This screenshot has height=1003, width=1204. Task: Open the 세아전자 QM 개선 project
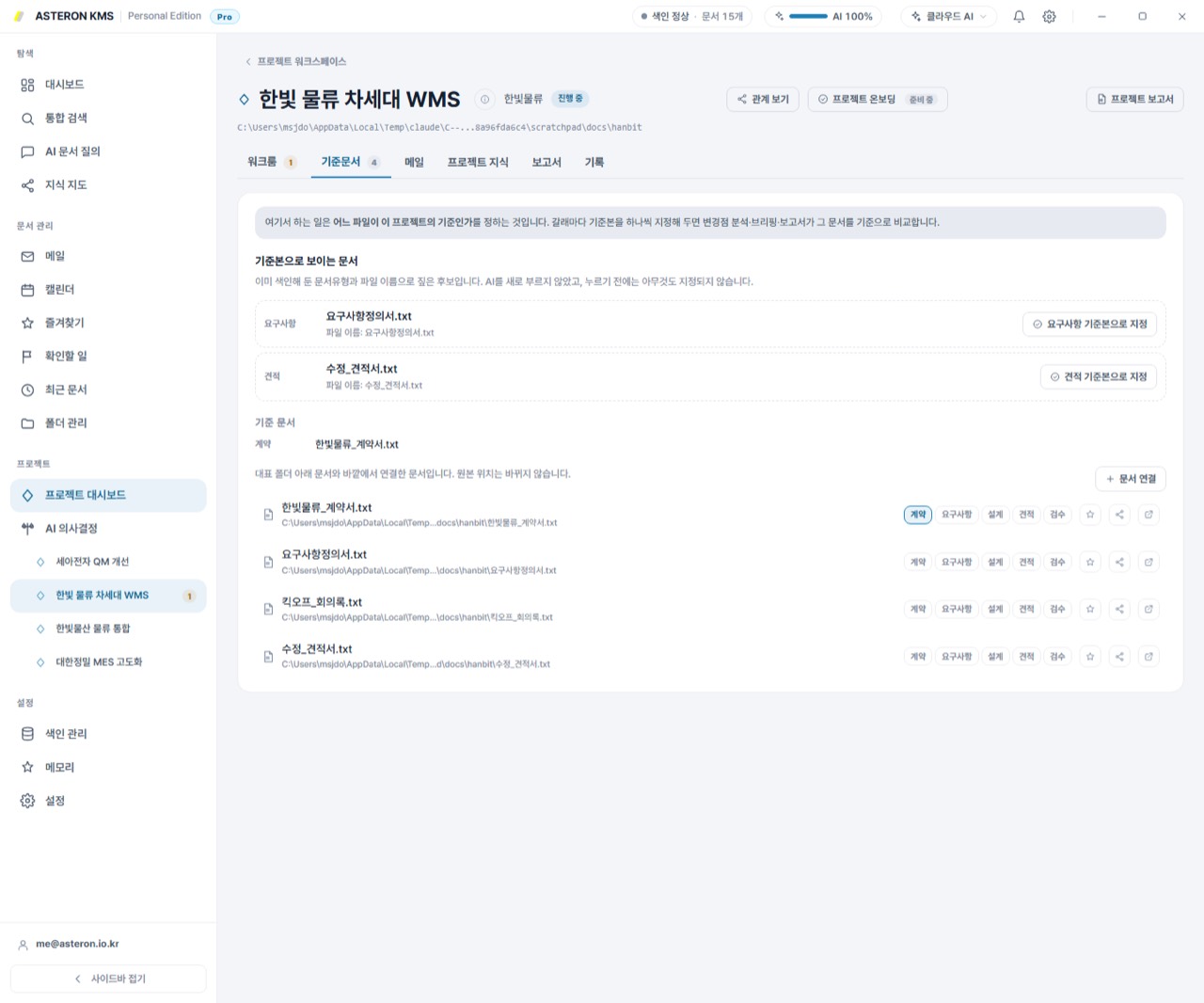click(x=108, y=562)
